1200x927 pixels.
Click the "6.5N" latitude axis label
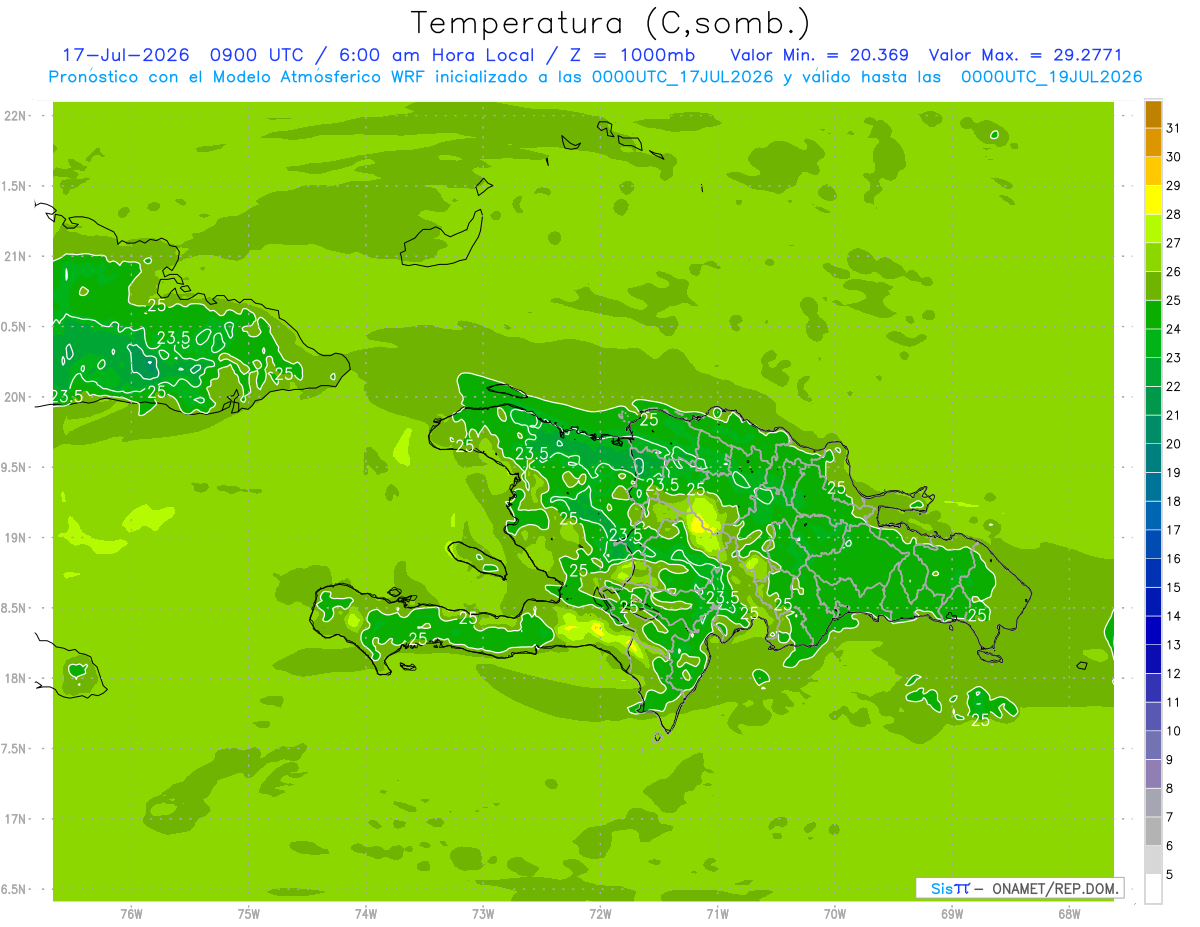click(14, 889)
